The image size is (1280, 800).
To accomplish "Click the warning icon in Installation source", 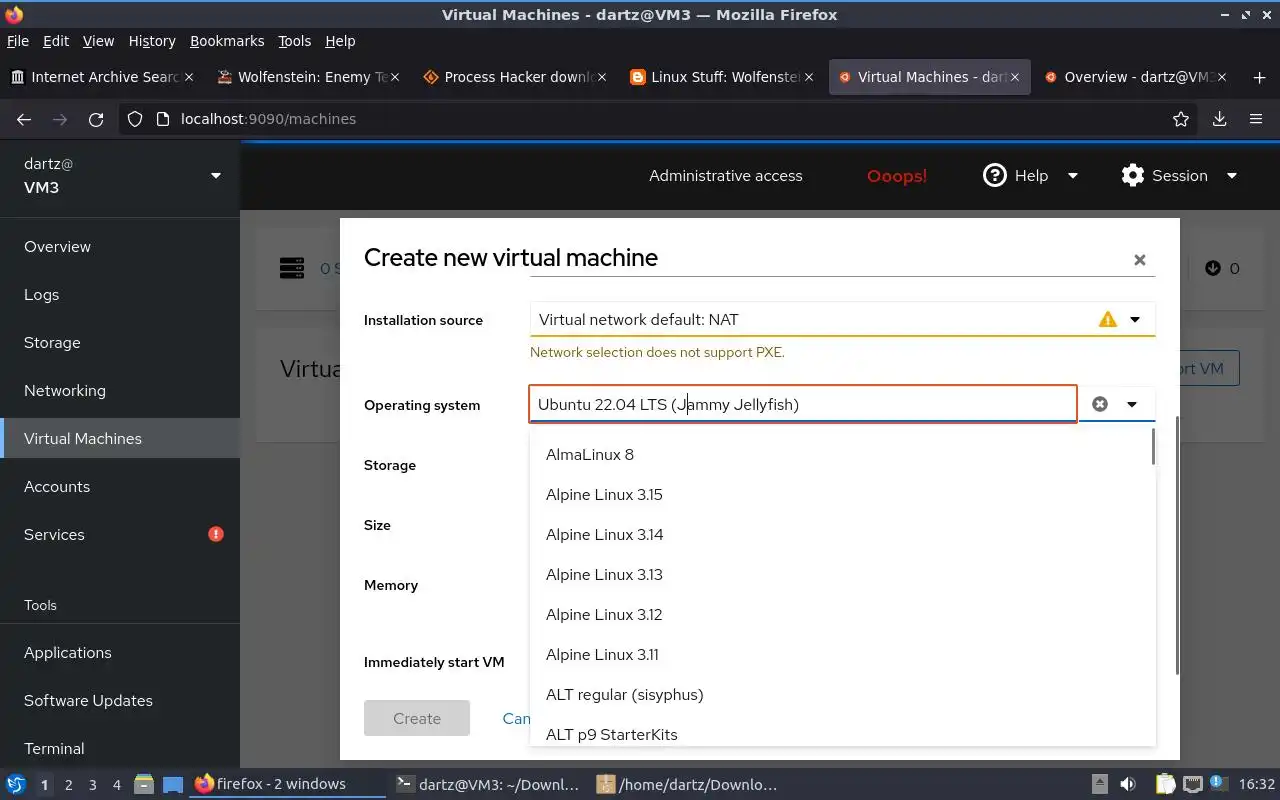I will (x=1107, y=320).
